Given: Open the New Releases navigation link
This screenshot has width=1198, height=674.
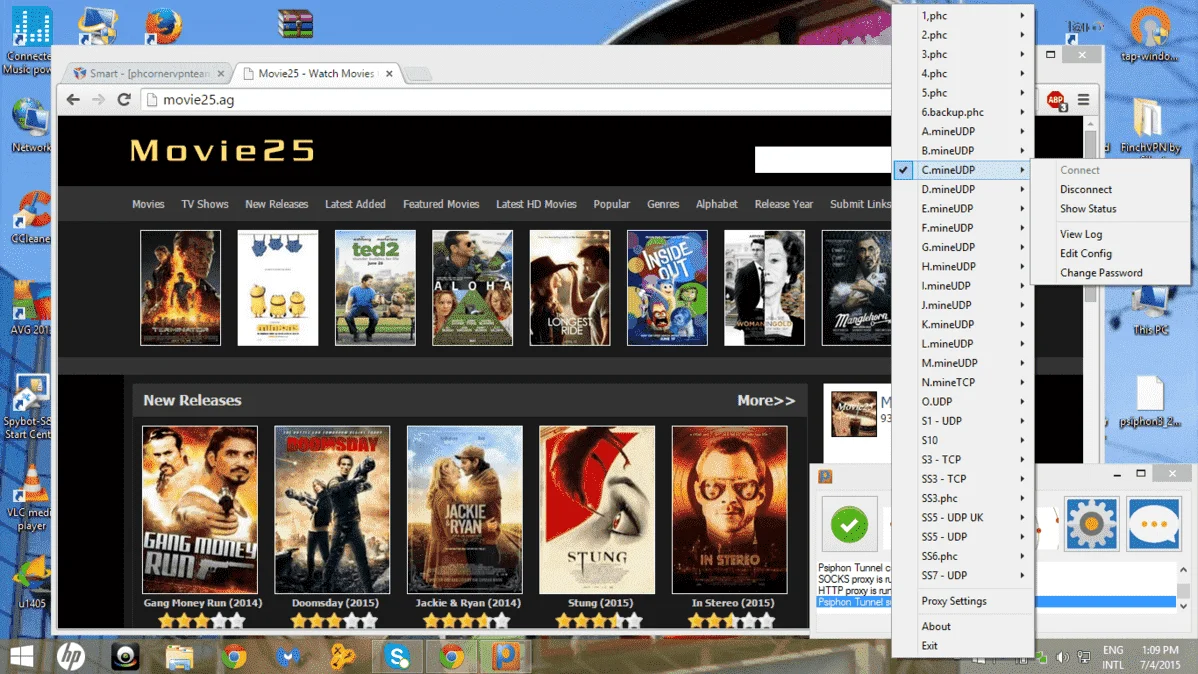Looking at the screenshot, I should pos(277,204).
